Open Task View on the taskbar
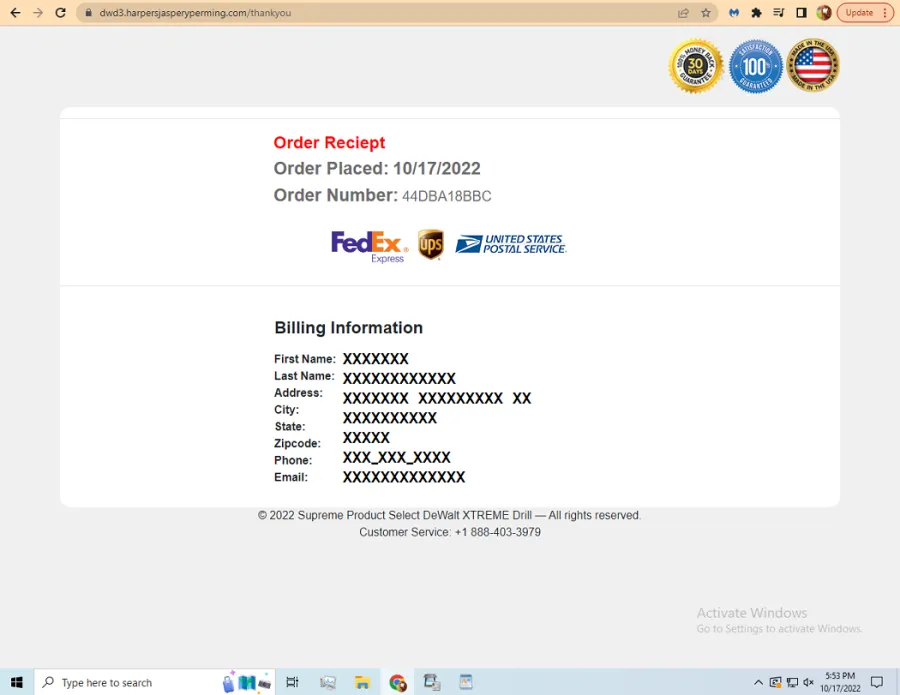This screenshot has height=695, width=900. (x=292, y=682)
